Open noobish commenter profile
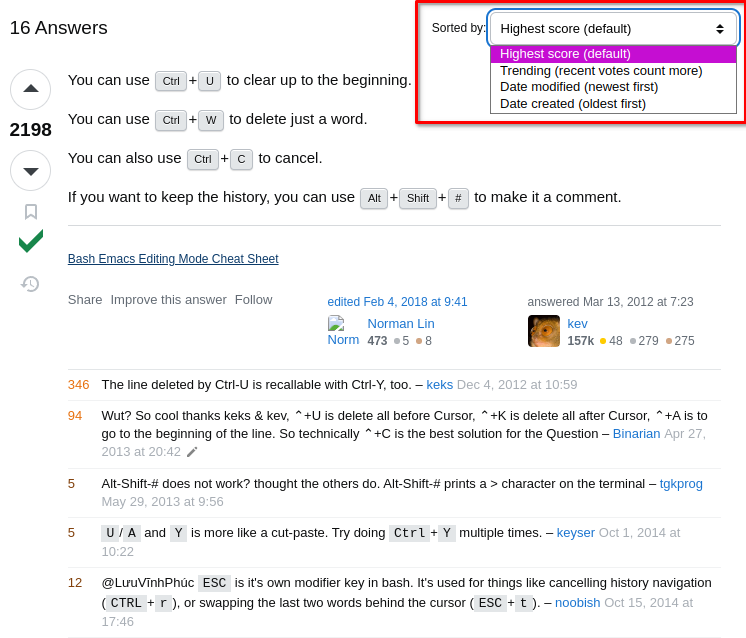Viewport: 746px width, 638px height. coord(578,603)
